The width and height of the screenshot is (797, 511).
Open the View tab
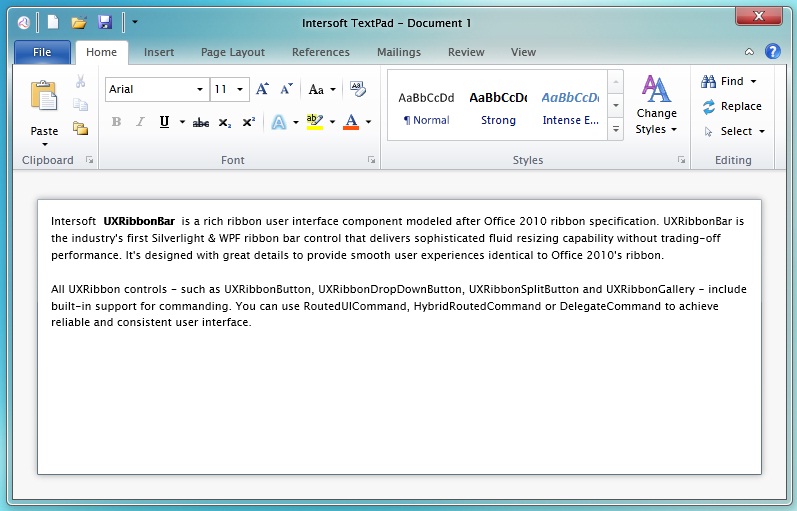(x=524, y=52)
